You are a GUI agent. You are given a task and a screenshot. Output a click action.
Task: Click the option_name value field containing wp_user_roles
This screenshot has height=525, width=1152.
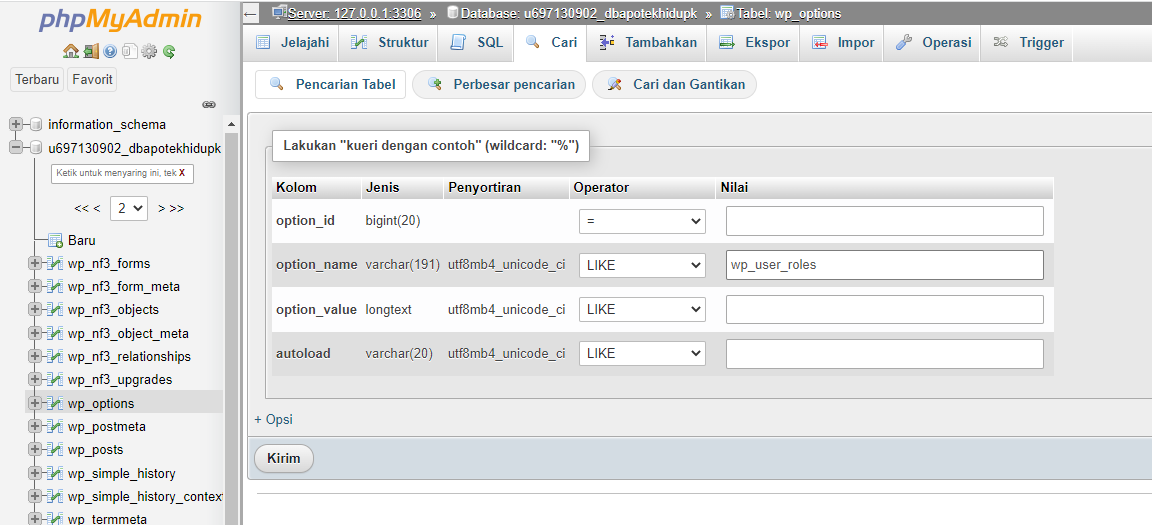click(x=885, y=265)
